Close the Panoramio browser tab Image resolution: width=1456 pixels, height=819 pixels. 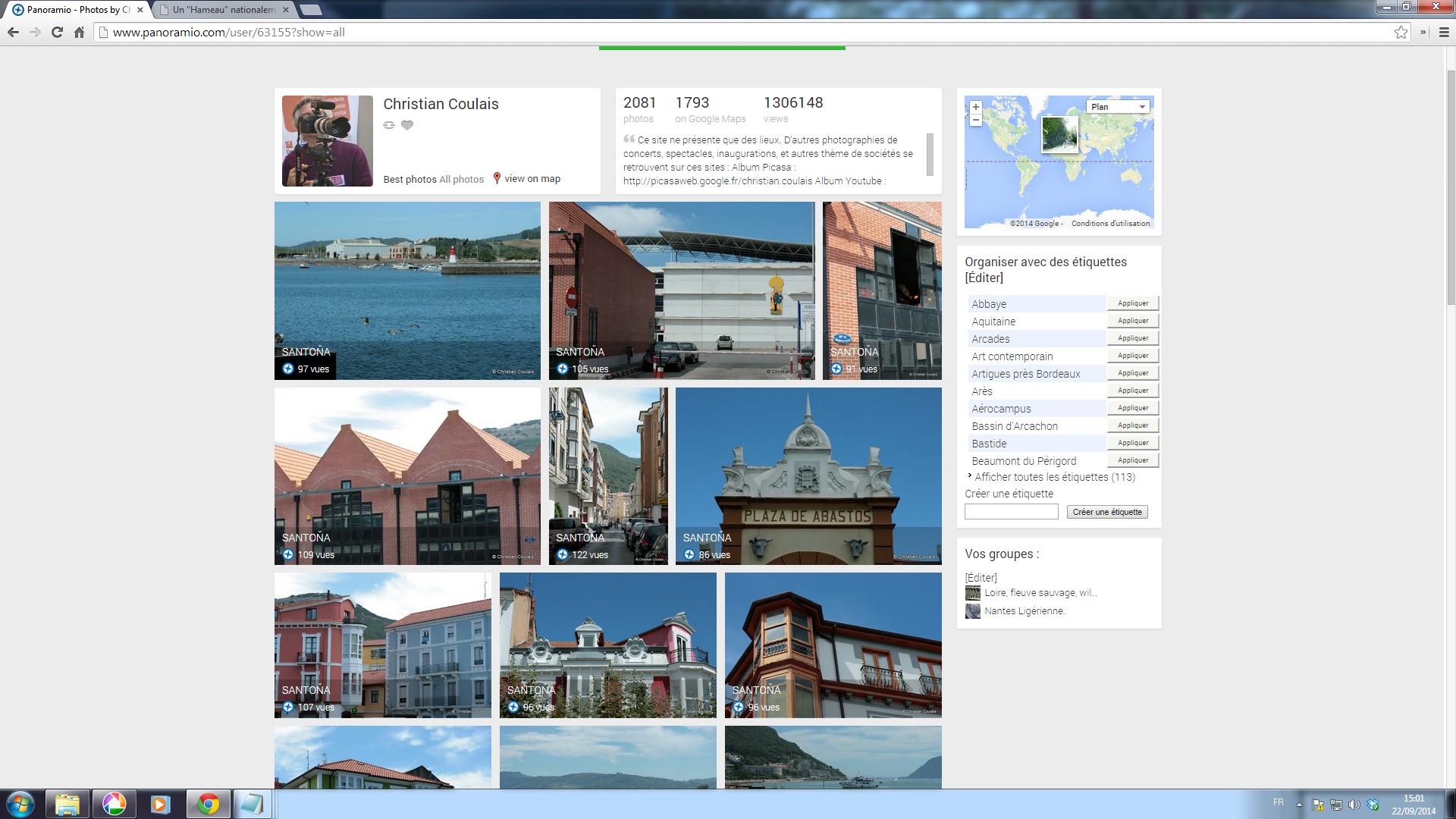point(140,10)
